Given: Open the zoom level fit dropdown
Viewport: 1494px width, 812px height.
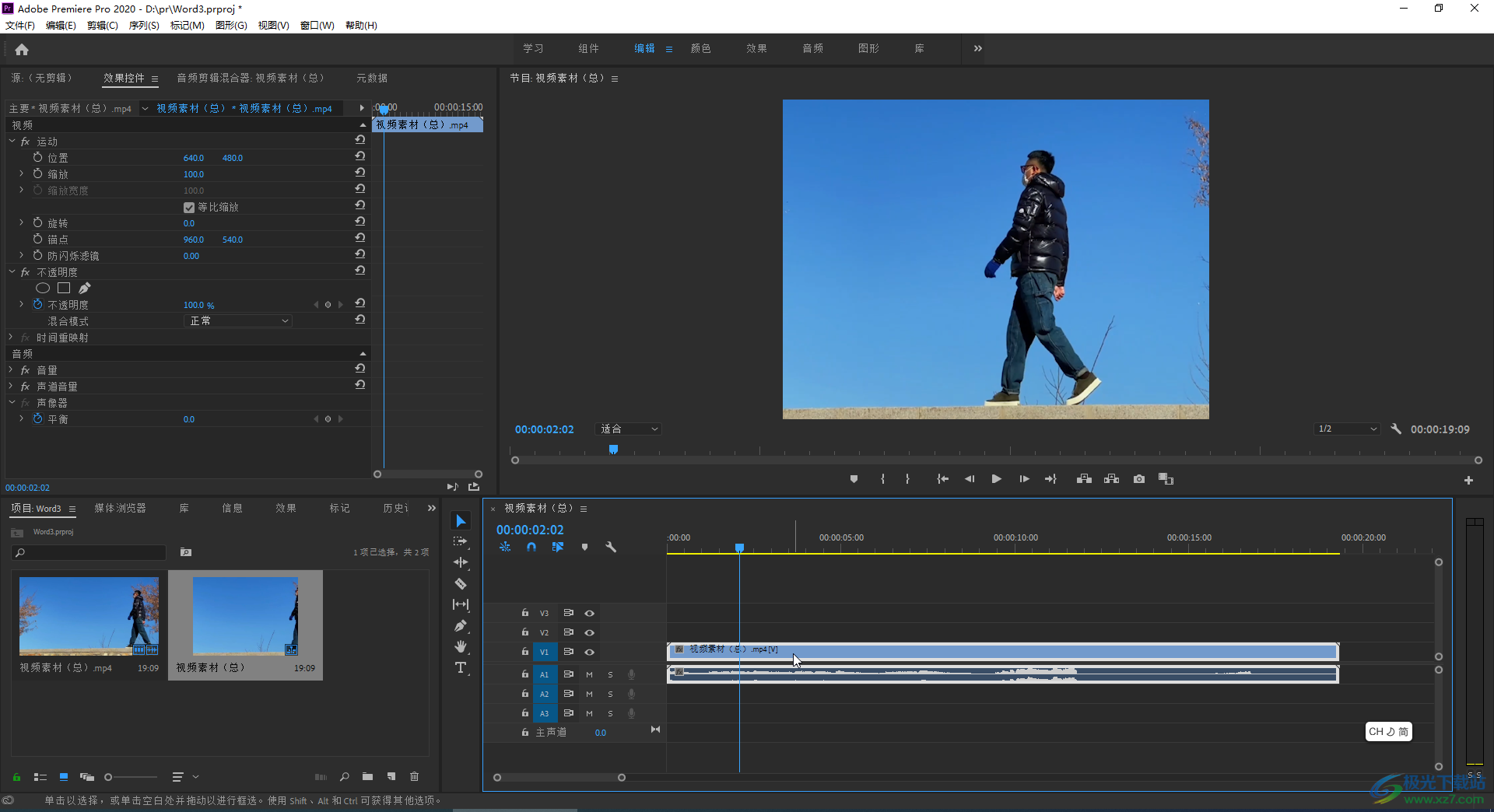Looking at the screenshot, I should pyautogui.click(x=629, y=429).
